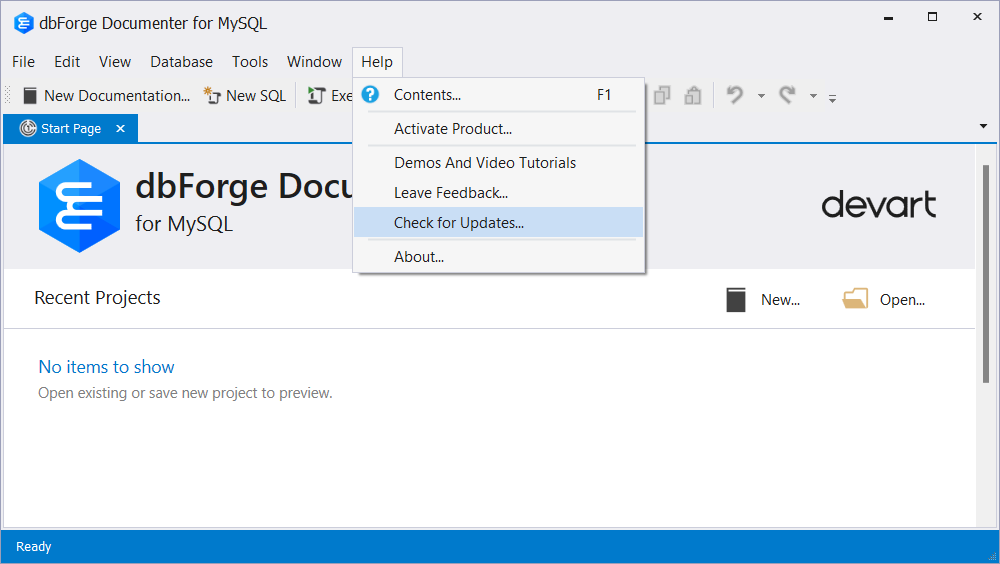
Task: Close the Help menu via its header
Action: [377, 62]
